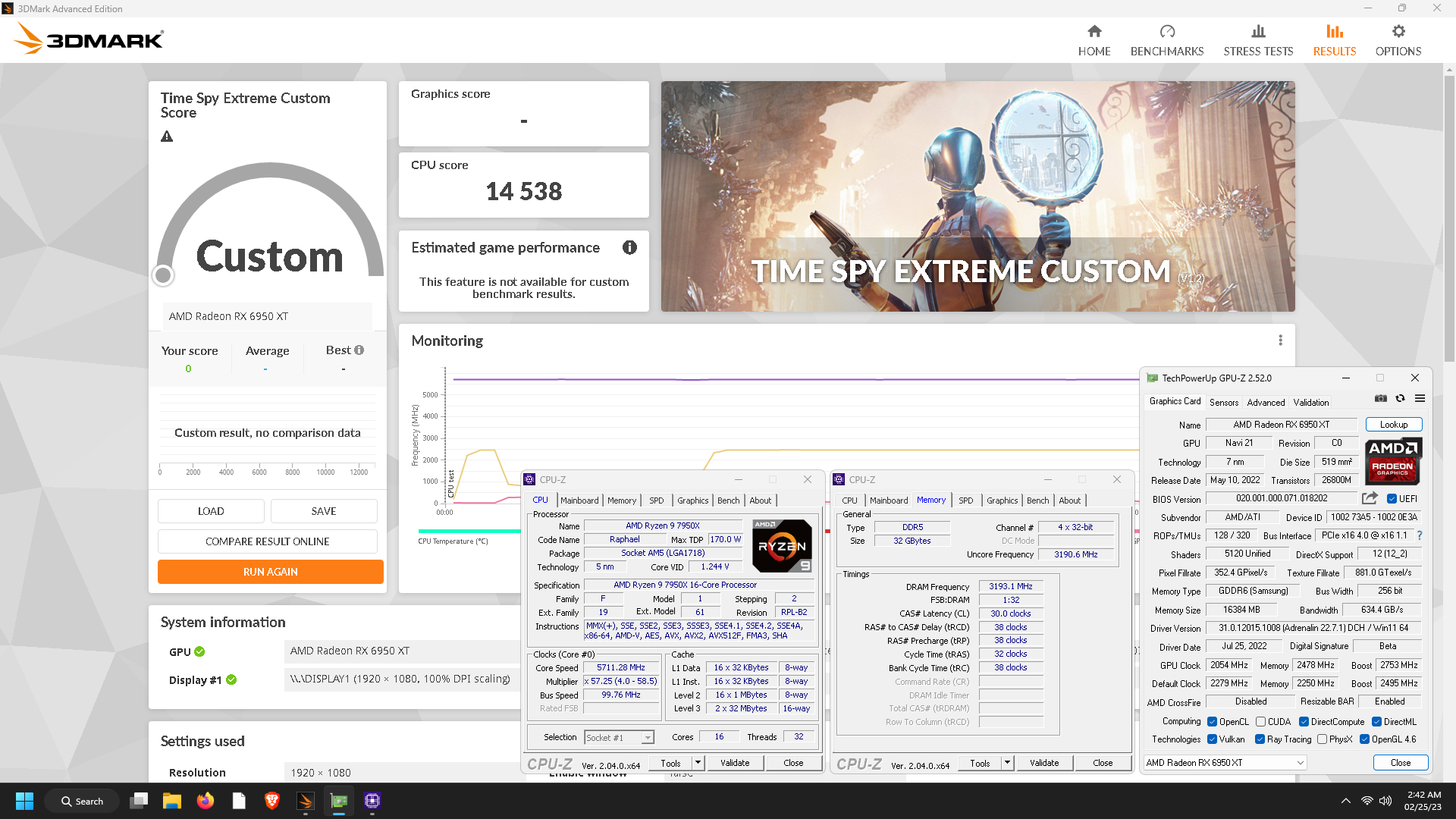Open Firefox from the taskbar
Screen dimensions: 1456x819
tap(206, 801)
